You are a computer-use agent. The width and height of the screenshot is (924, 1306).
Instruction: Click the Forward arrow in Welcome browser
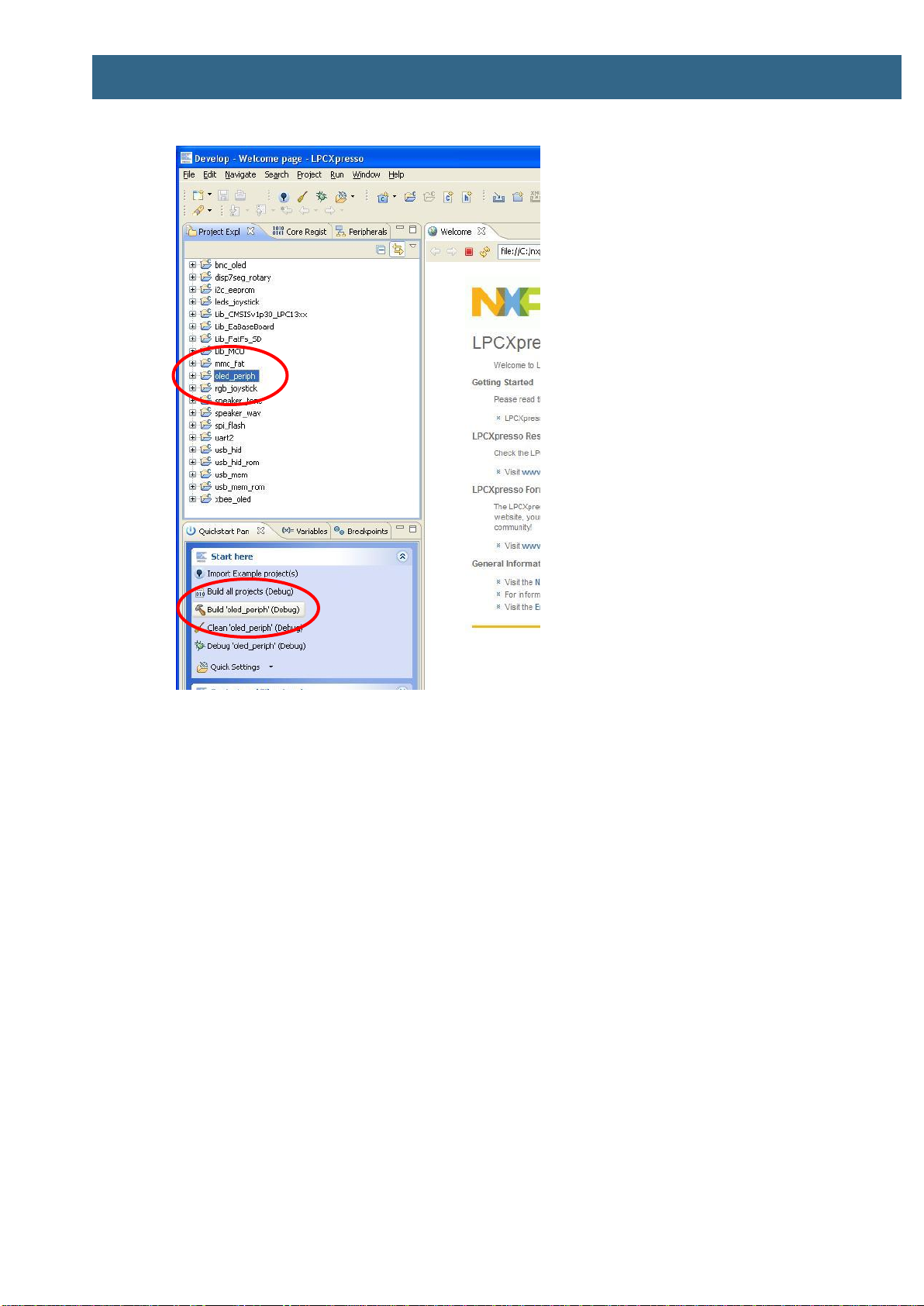(x=452, y=251)
